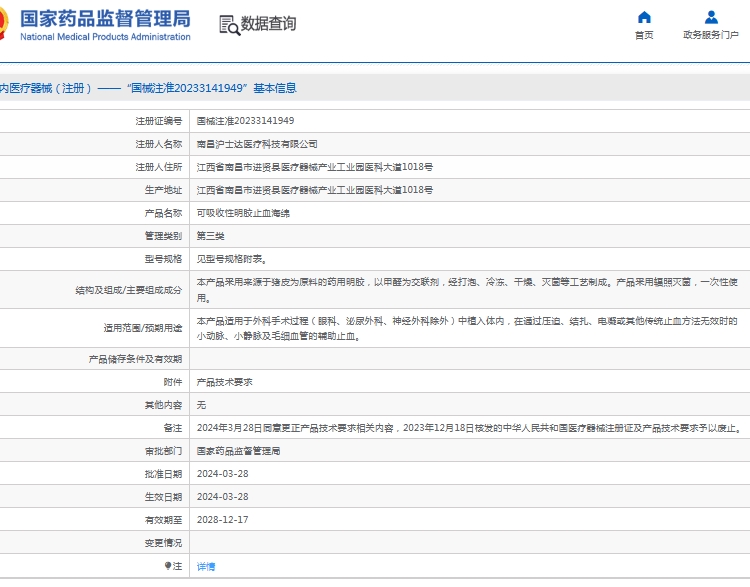The height and width of the screenshot is (587, 750).
Task: Click the 变更情况 field label
Action: click(163, 543)
